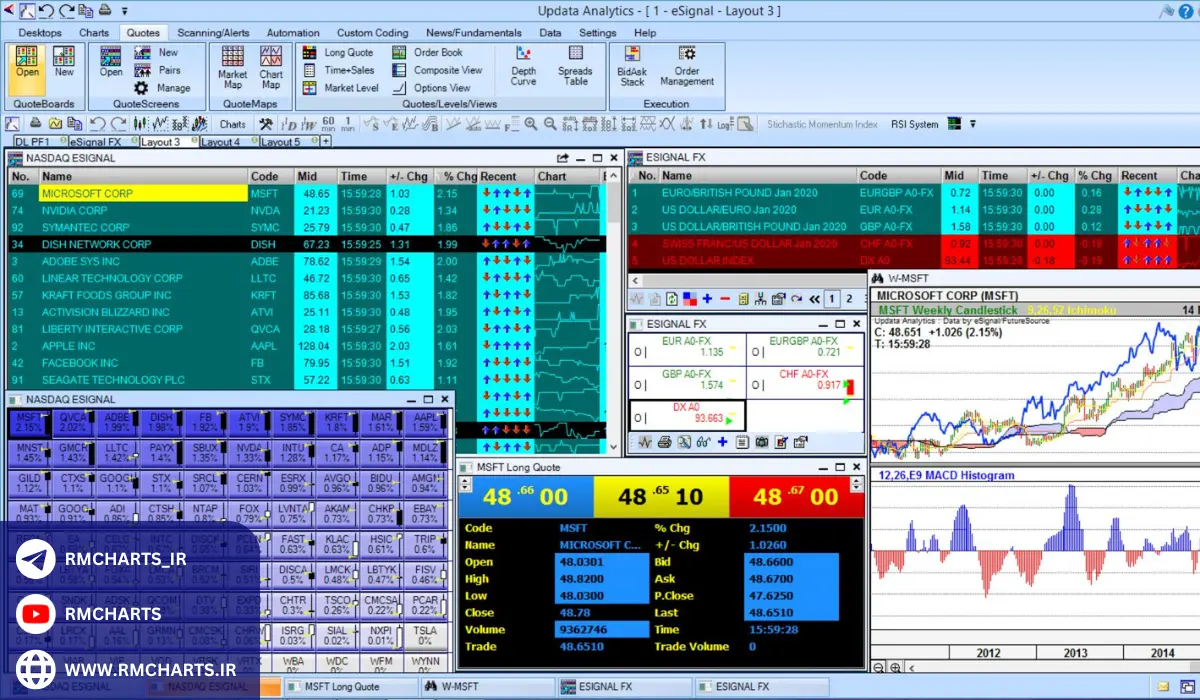Click the zoom in magnifier toolbar icon
1200x700 pixels.
(530, 125)
